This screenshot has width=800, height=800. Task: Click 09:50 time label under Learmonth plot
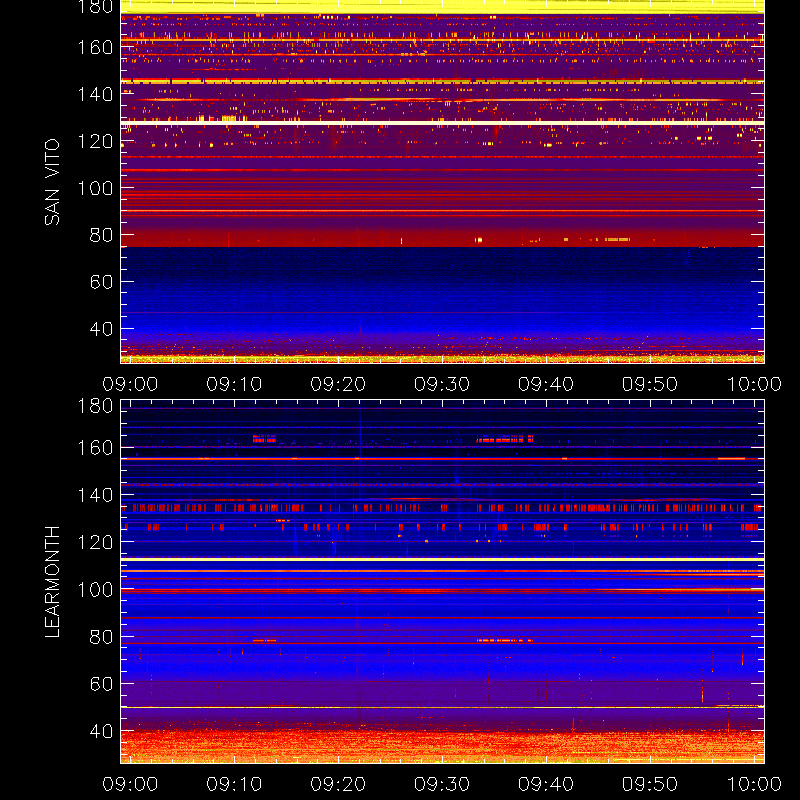pyautogui.click(x=650, y=784)
